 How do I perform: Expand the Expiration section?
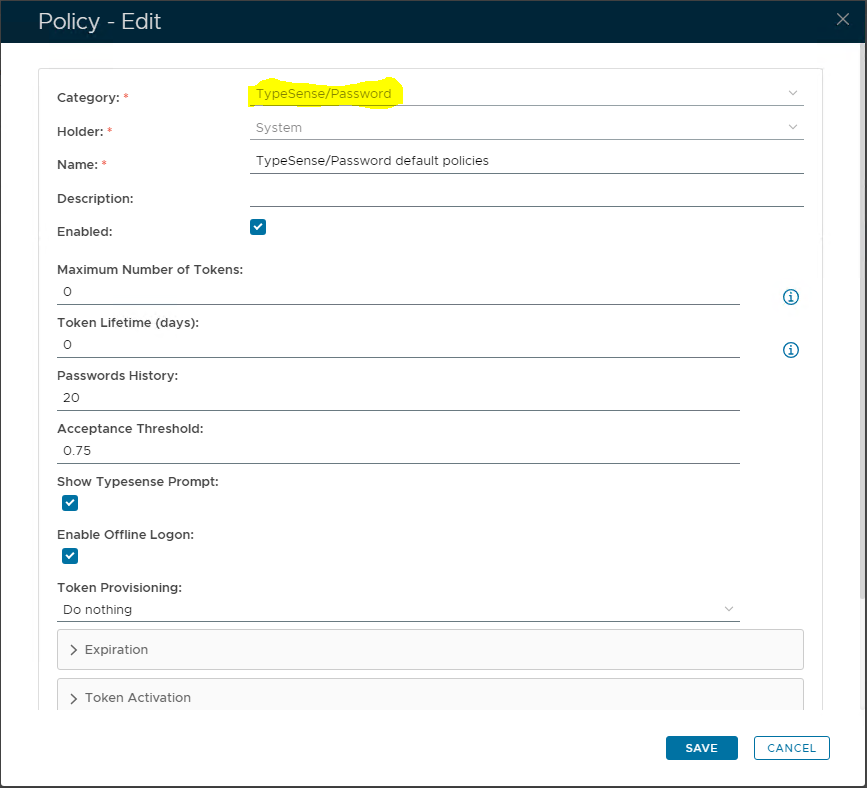point(430,650)
